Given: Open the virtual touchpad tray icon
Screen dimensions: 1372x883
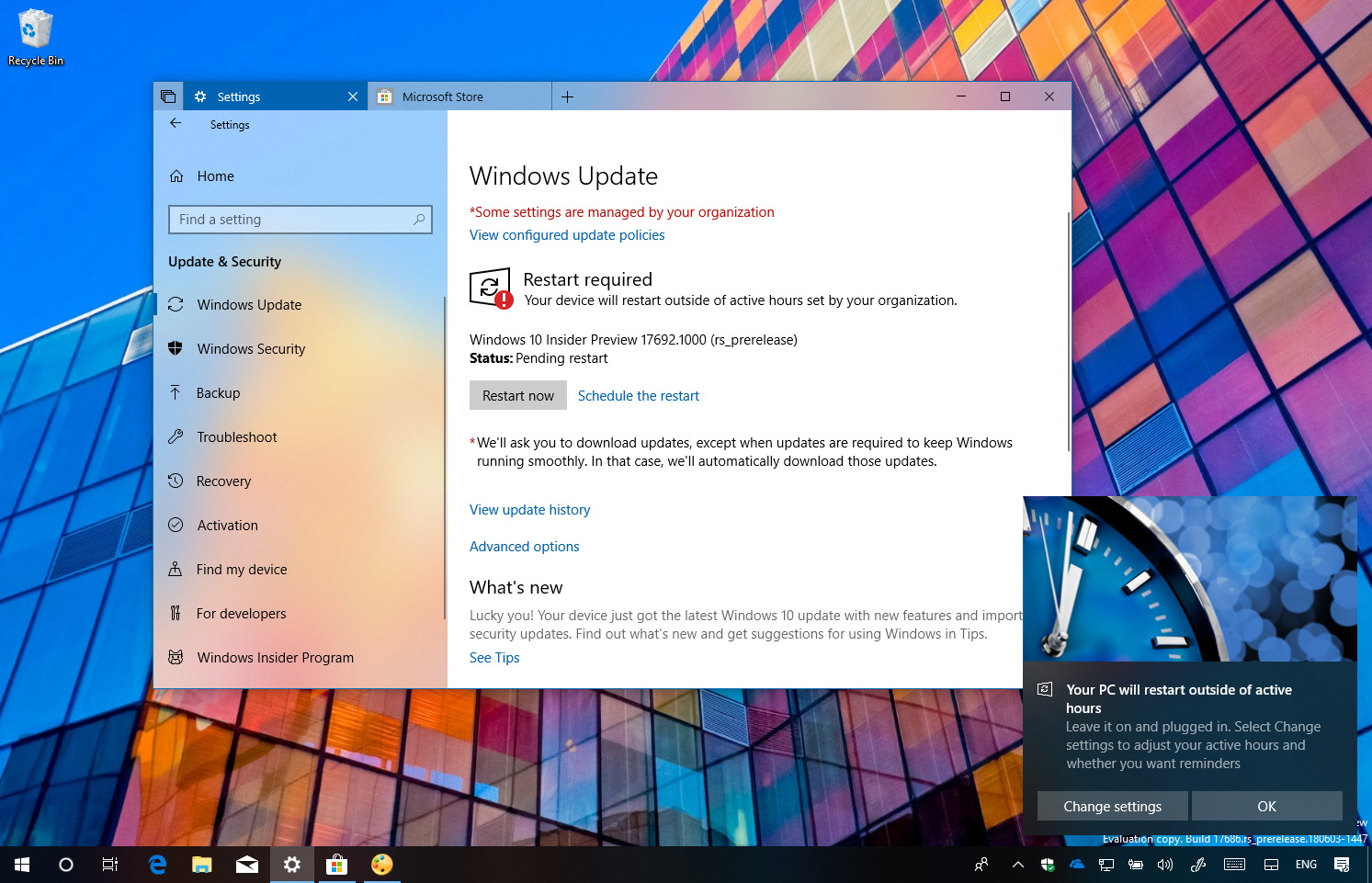Looking at the screenshot, I should tap(1272, 865).
